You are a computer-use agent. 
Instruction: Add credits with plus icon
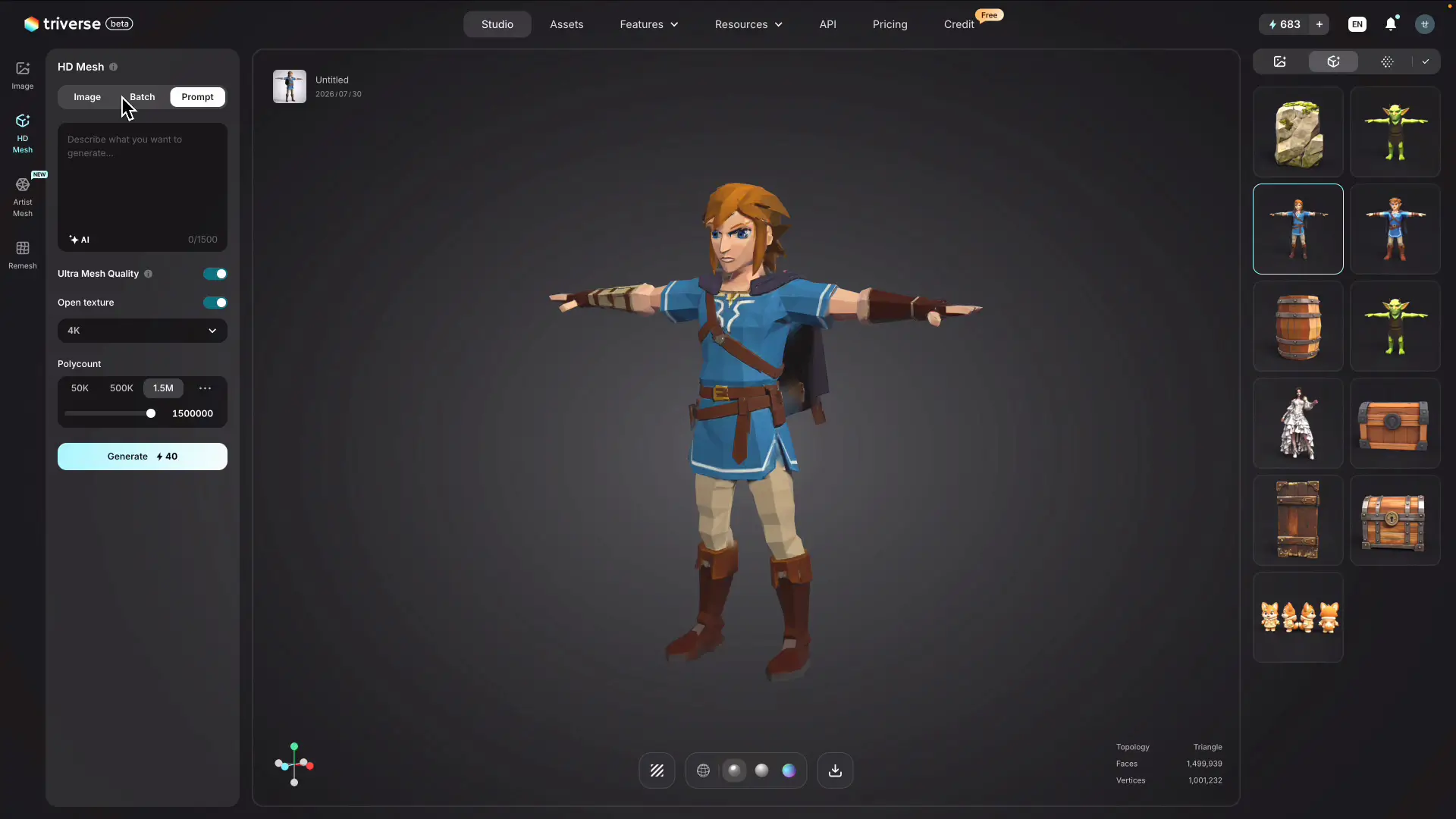(1319, 24)
